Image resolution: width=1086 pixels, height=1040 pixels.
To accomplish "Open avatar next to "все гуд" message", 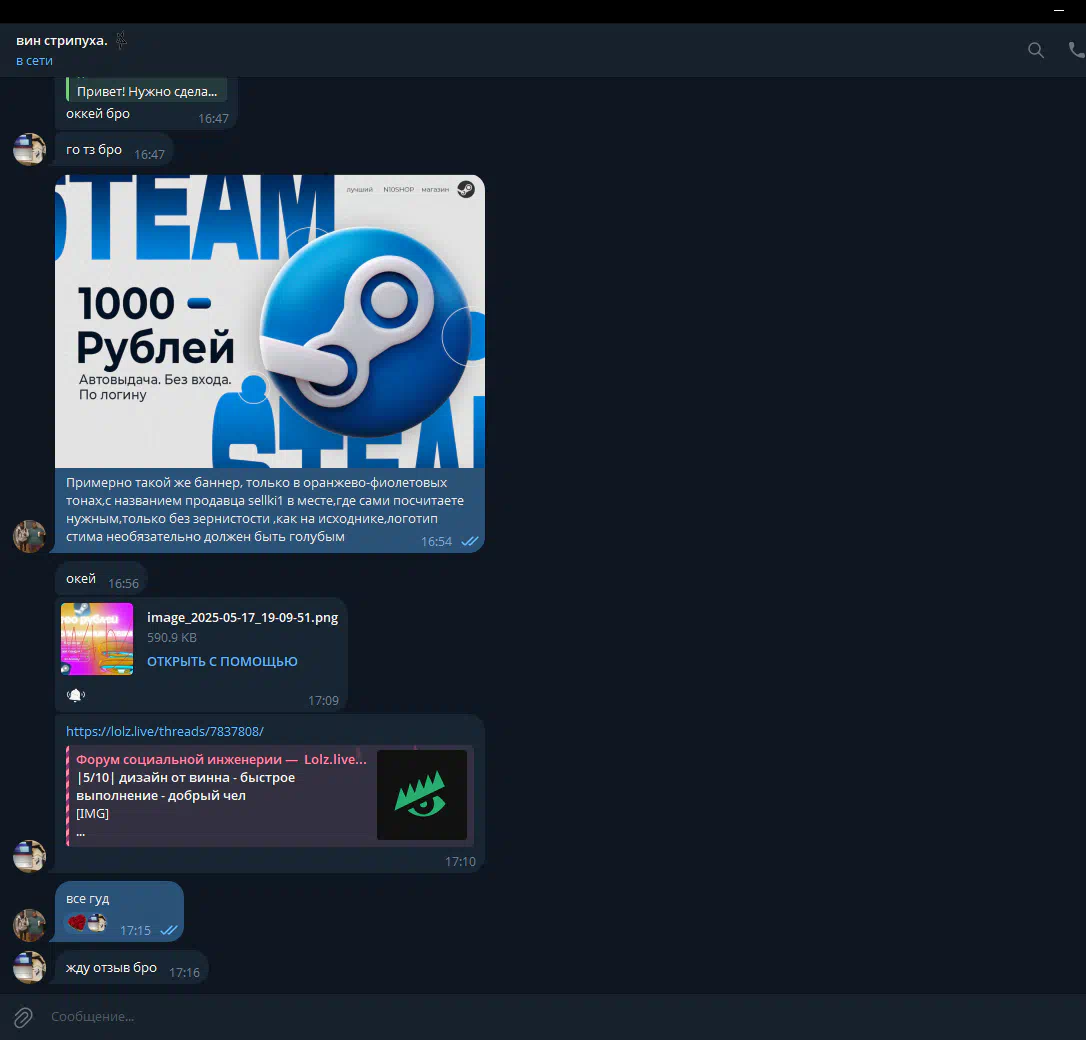I will point(29,925).
